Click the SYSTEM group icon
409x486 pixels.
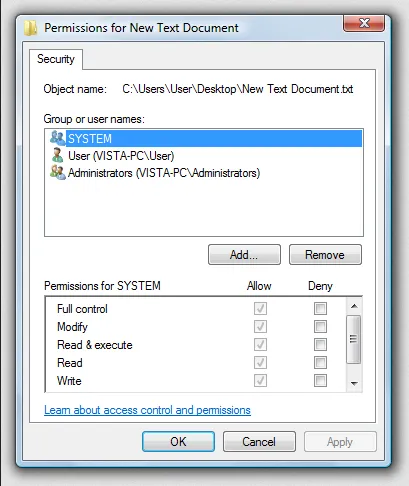(57, 138)
